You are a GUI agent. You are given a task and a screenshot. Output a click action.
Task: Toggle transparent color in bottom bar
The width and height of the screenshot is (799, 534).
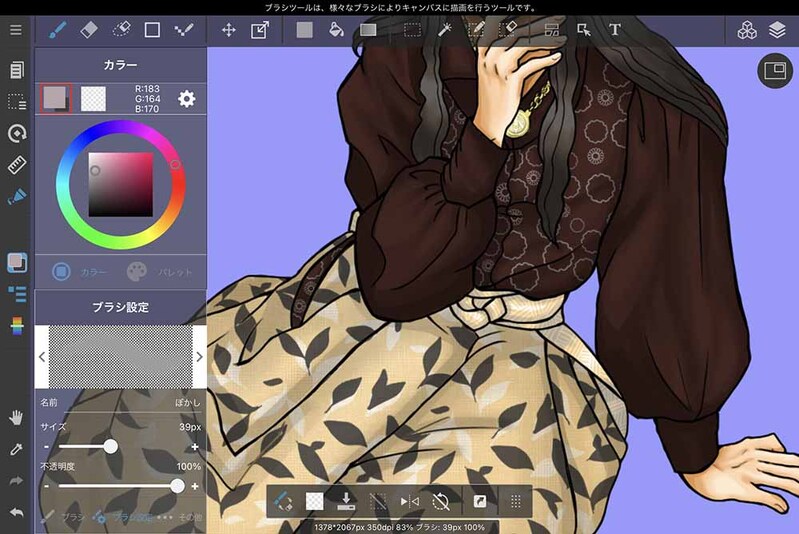(314, 501)
